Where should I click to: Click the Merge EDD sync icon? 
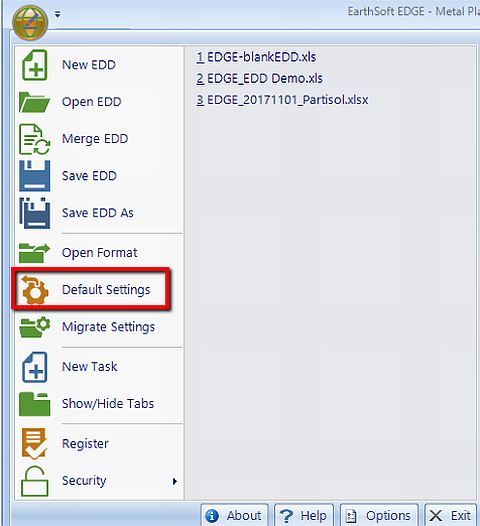click(35, 139)
